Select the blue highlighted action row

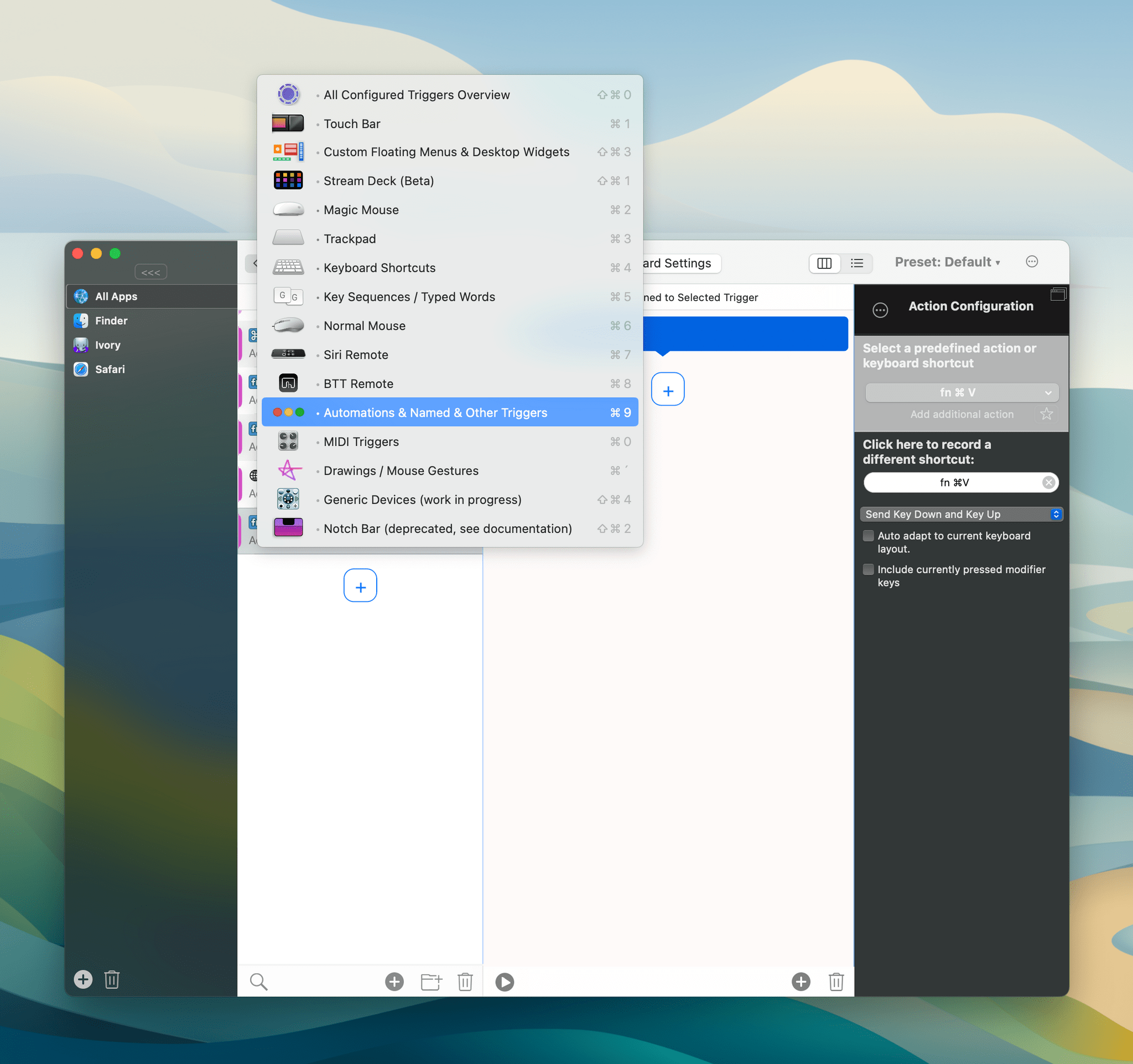click(x=745, y=334)
